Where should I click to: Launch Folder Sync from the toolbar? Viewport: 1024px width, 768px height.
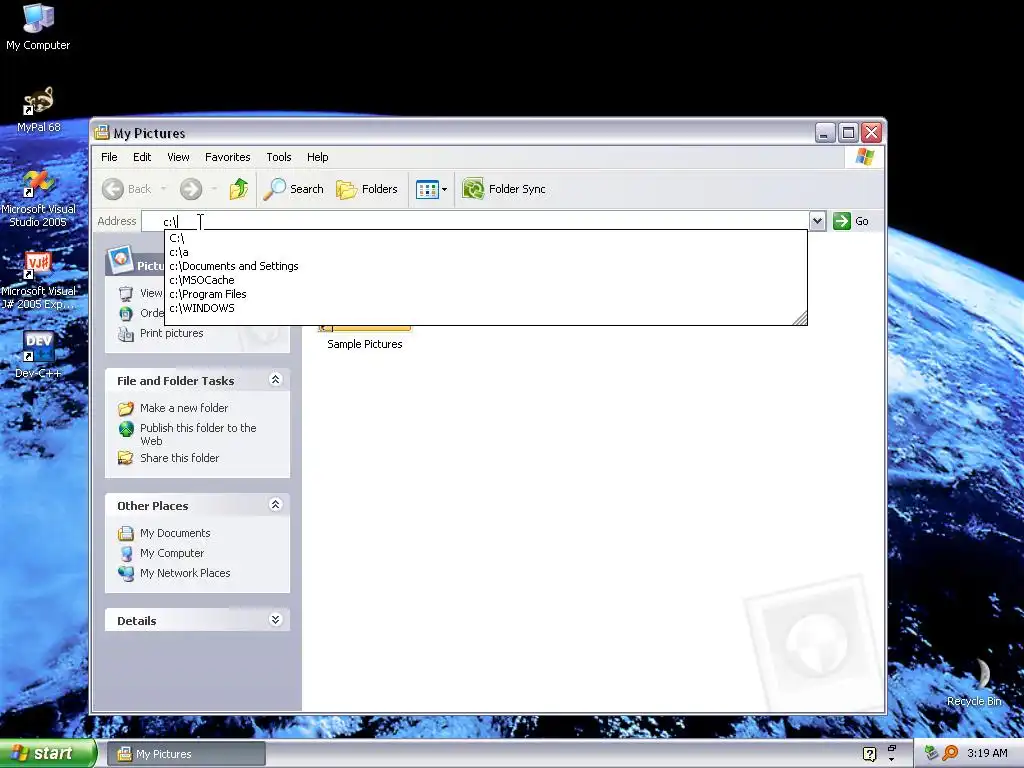[504, 189]
